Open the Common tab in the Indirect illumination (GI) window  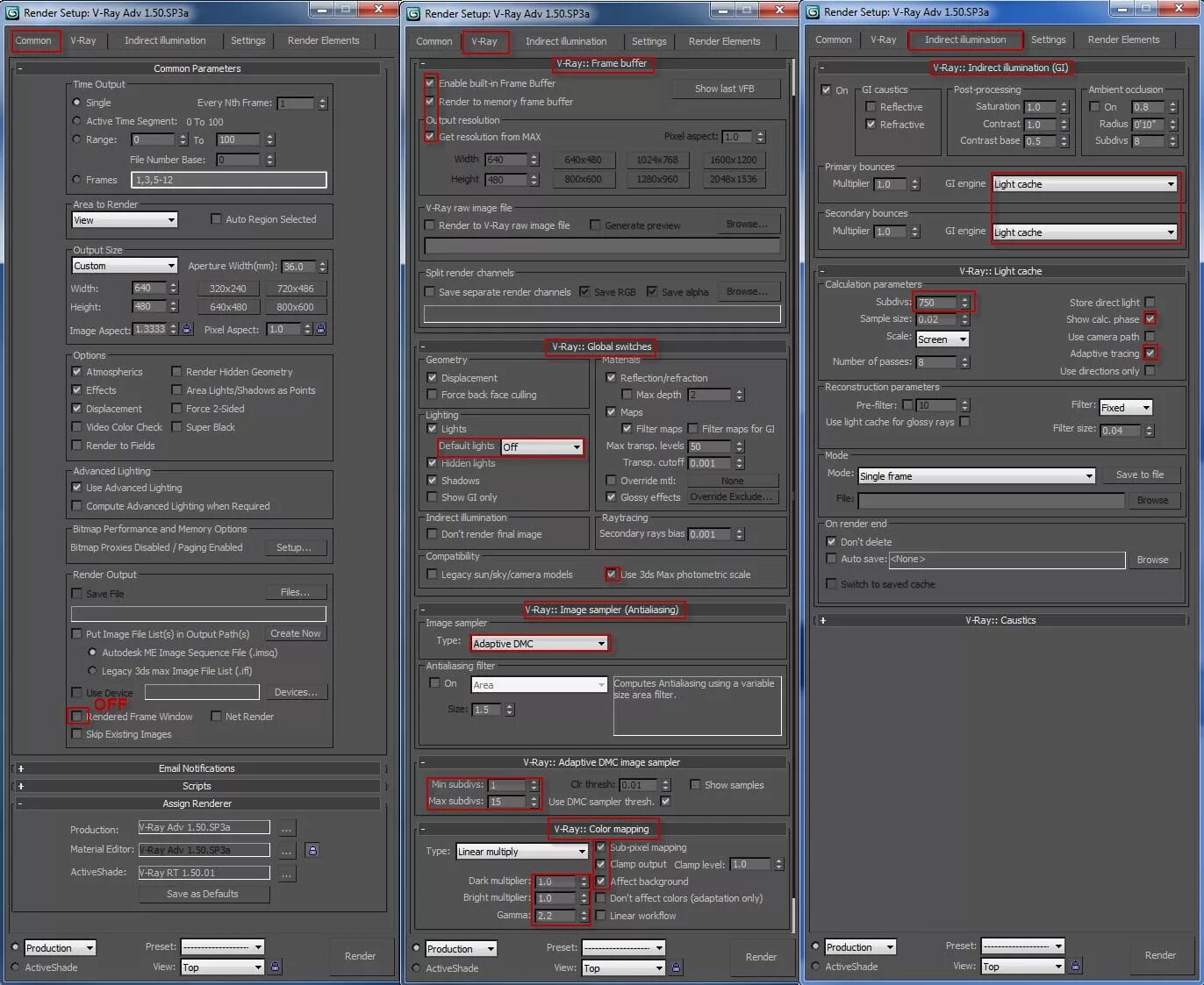[833, 39]
